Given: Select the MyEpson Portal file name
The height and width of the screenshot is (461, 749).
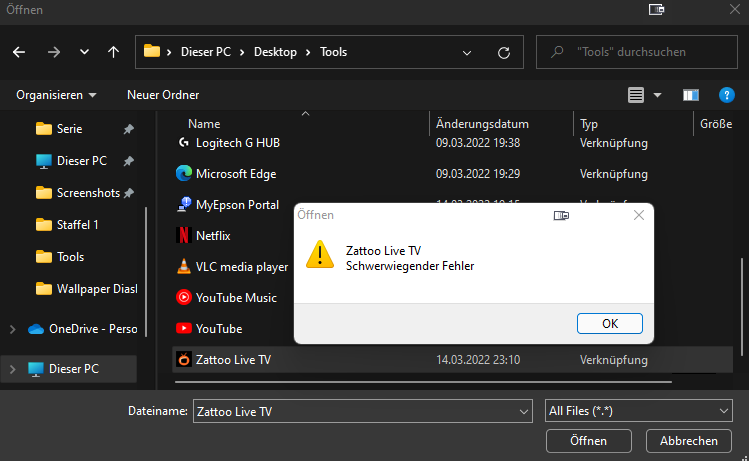Looking at the screenshot, I should (x=237, y=205).
